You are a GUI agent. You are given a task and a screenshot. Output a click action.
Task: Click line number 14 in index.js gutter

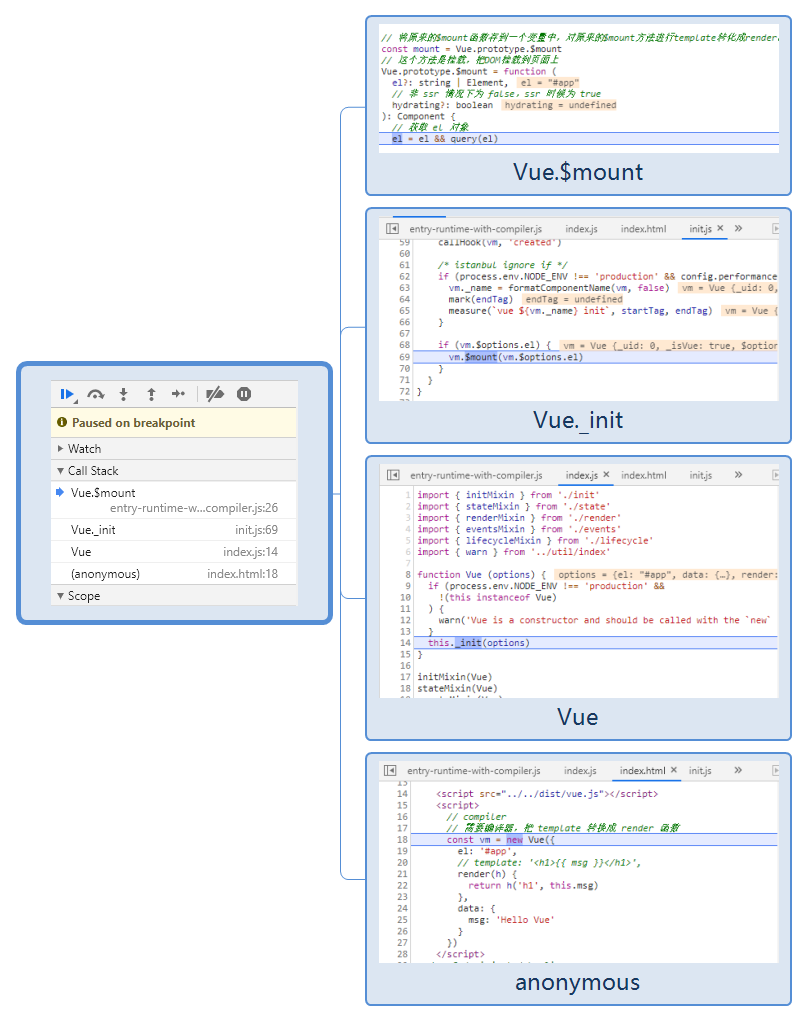(x=405, y=643)
